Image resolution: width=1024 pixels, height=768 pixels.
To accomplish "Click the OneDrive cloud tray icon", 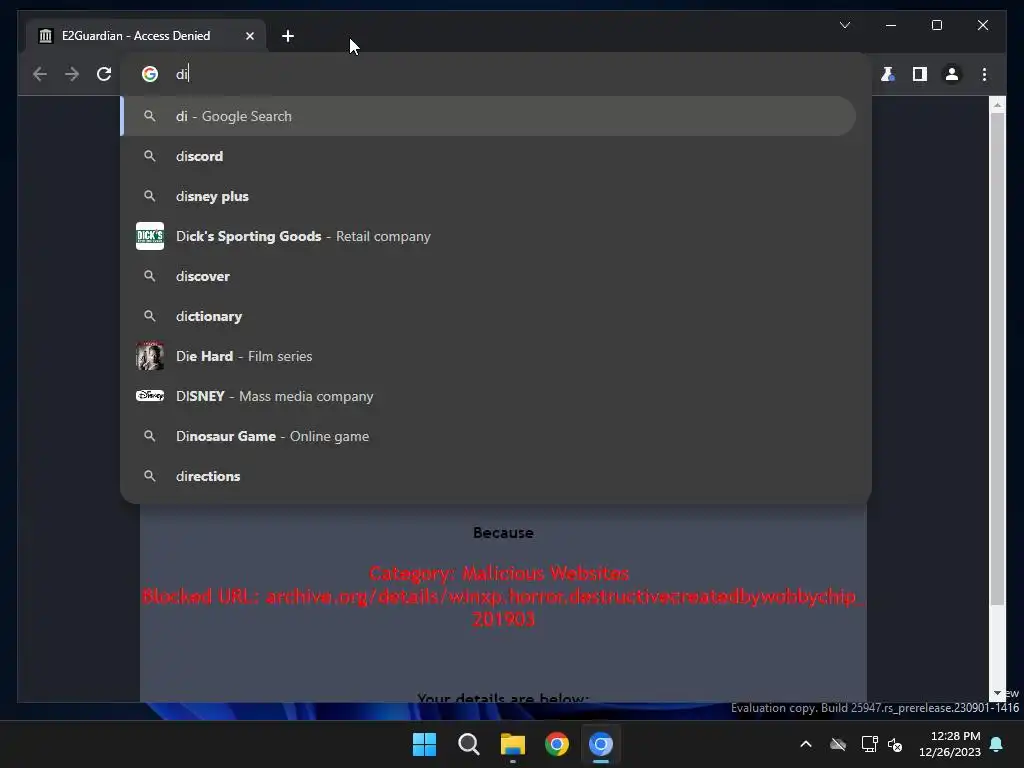I will 838,744.
